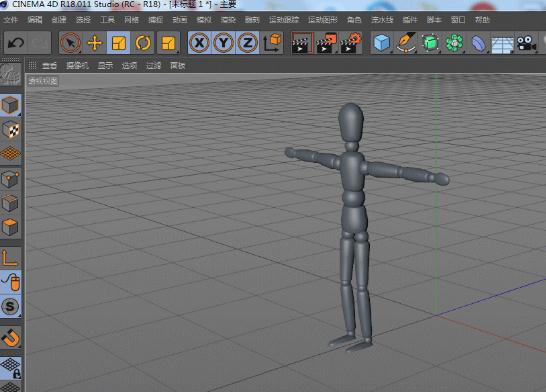Viewport: 546px width, 392px height.
Task: Open the viewport 面板 (Panel) menu
Action: (178, 65)
